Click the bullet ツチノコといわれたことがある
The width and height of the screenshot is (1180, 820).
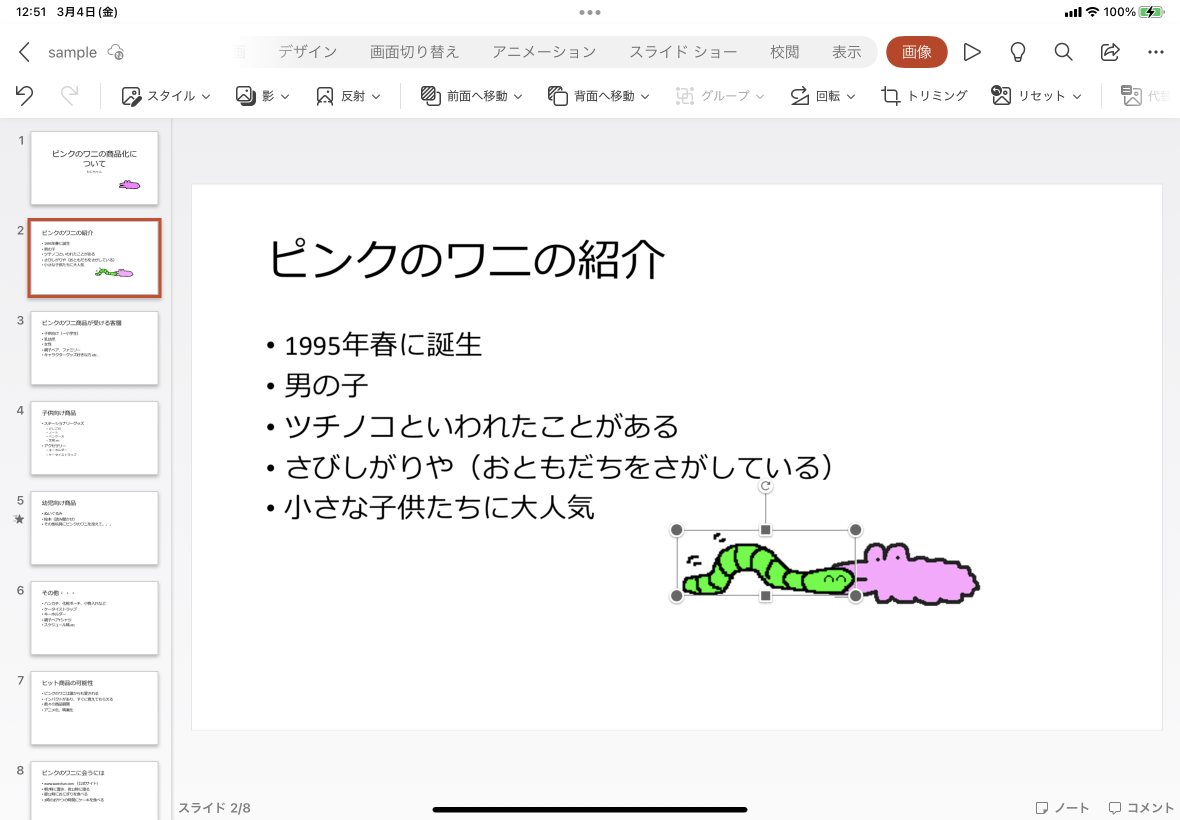coord(481,426)
